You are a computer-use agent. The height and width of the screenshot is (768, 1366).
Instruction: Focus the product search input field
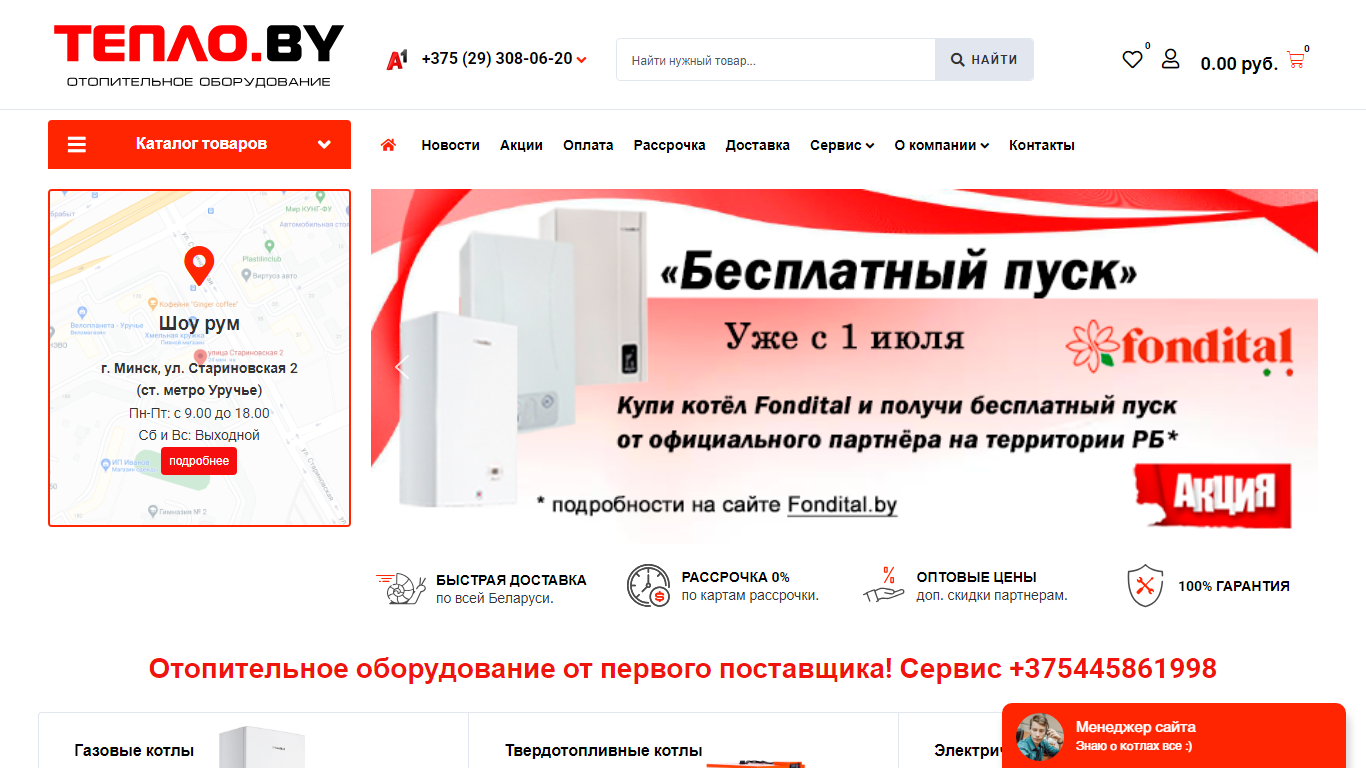pos(776,60)
